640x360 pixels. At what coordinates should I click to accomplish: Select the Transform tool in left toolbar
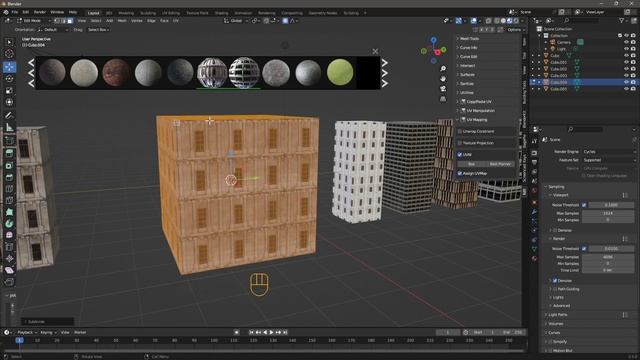click(x=9, y=102)
